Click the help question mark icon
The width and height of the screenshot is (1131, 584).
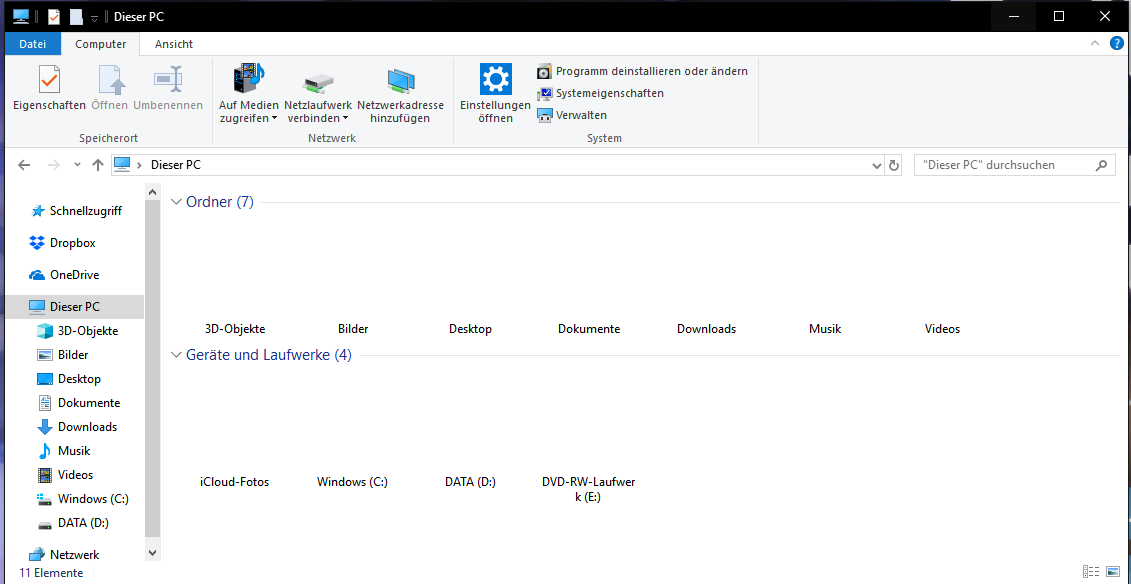pos(1117,44)
